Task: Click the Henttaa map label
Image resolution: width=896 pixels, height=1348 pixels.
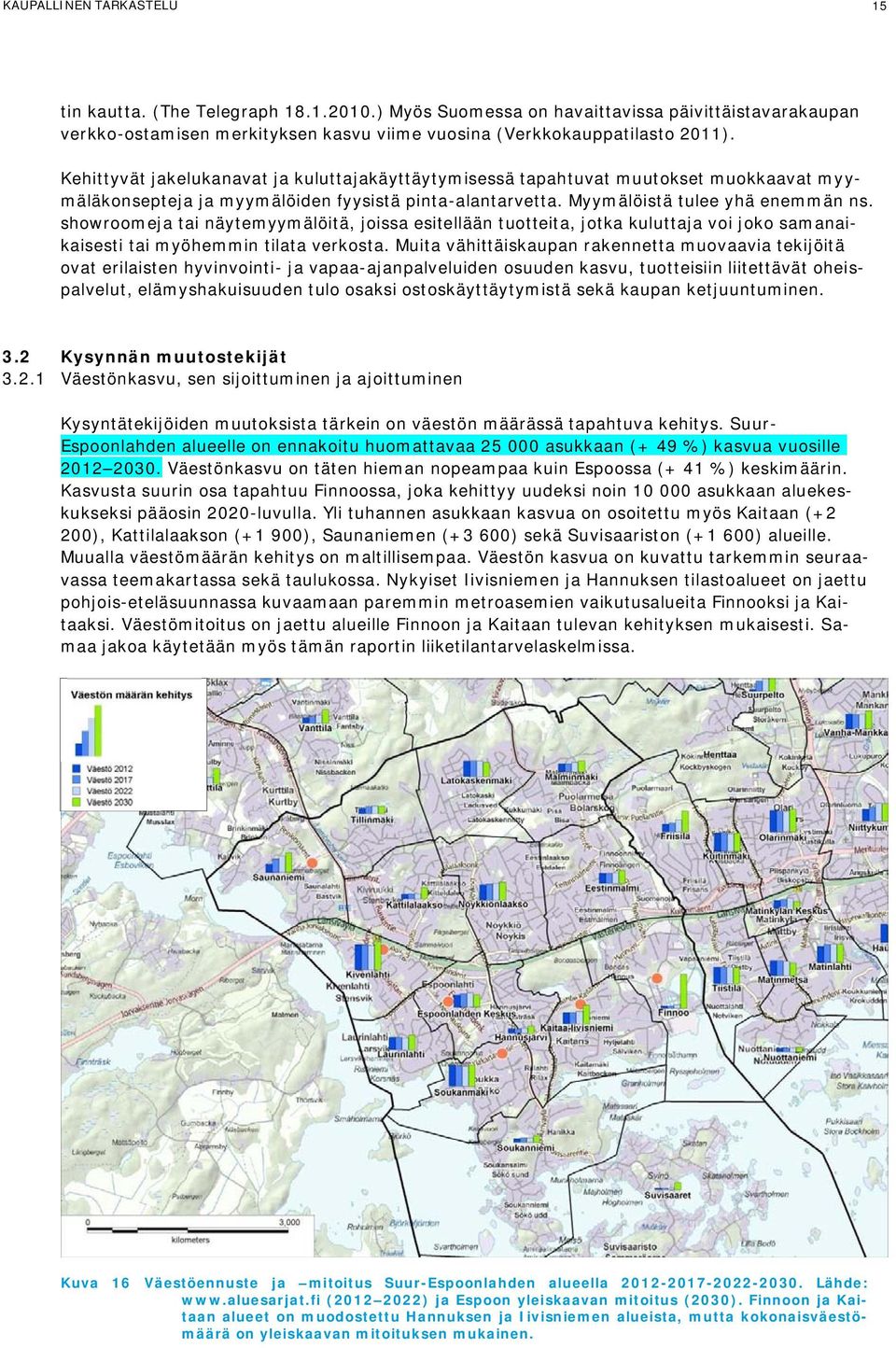Action: tap(720, 754)
